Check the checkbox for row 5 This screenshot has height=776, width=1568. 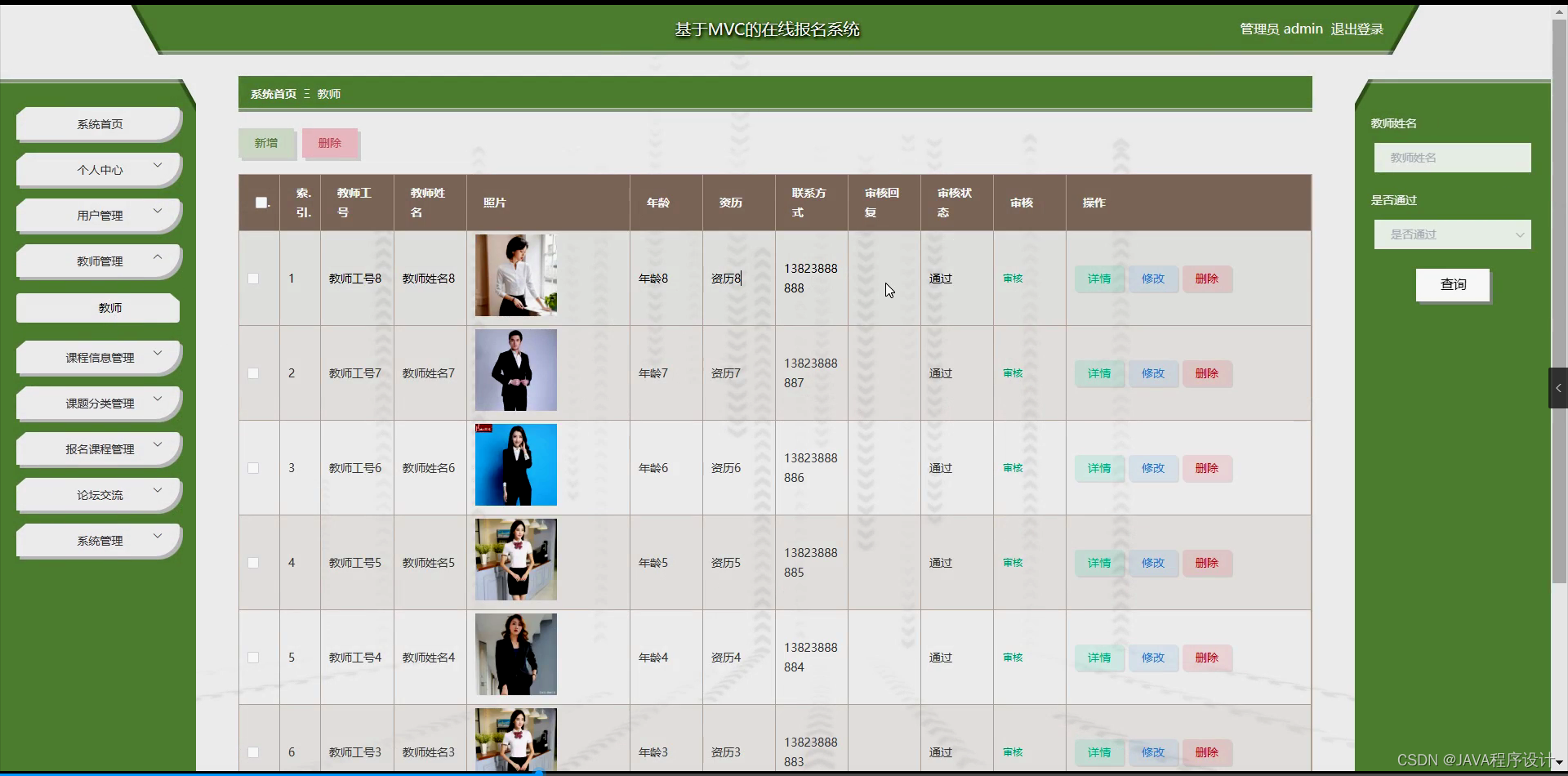253,658
